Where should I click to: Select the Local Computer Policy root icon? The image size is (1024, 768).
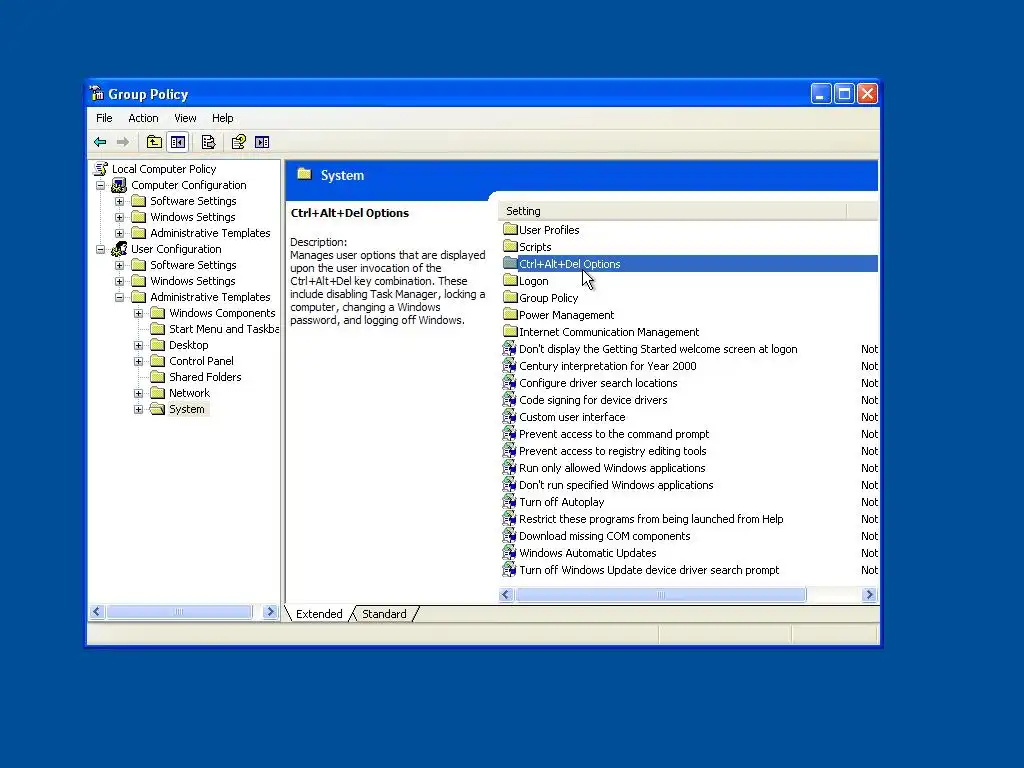tap(101, 168)
